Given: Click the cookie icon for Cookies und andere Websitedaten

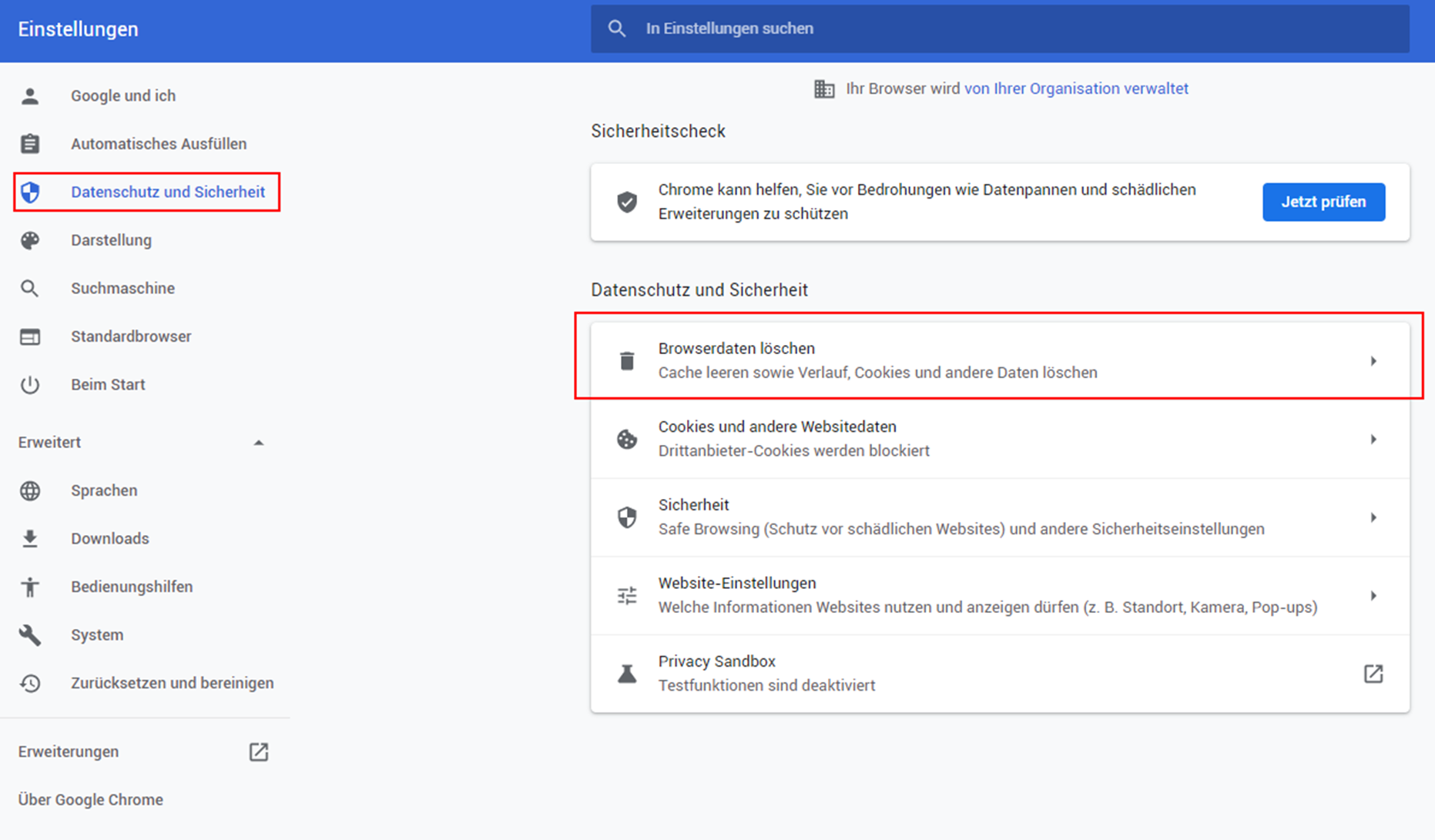Looking at the screenshot, I should click(x=627, y=439).
